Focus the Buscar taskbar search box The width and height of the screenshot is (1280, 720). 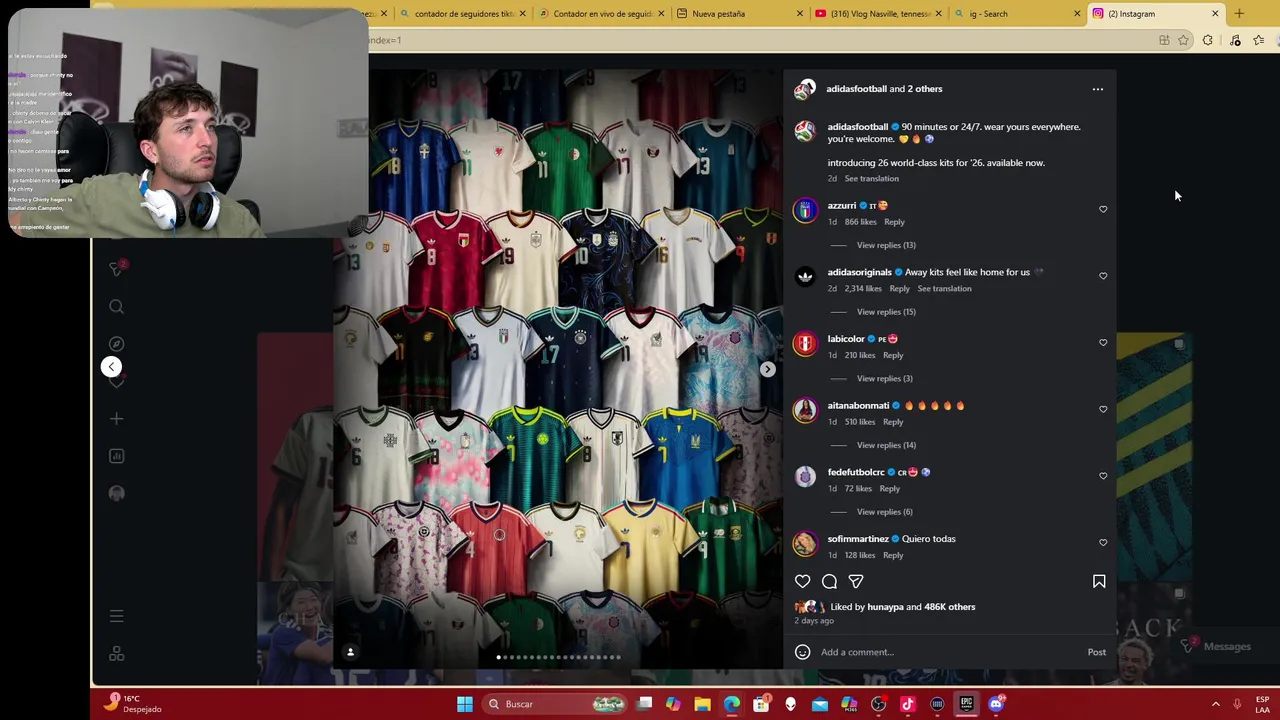[x=555, y=704]
